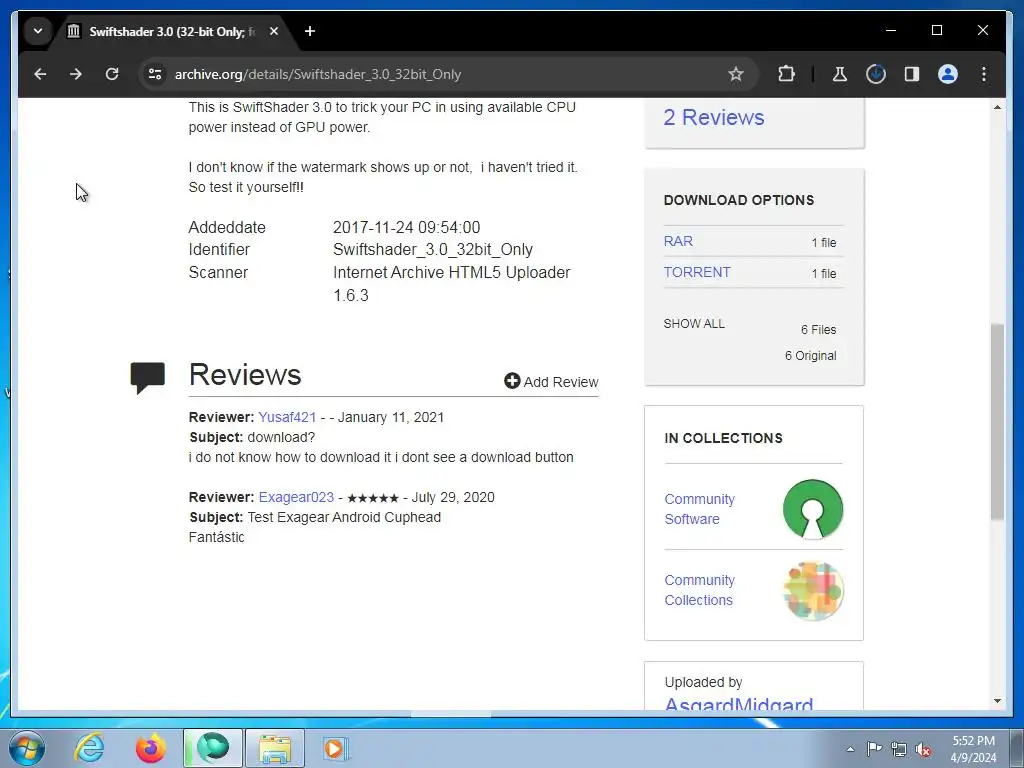Go forward to the next page

pyautogui.click(x=76, y=74)
